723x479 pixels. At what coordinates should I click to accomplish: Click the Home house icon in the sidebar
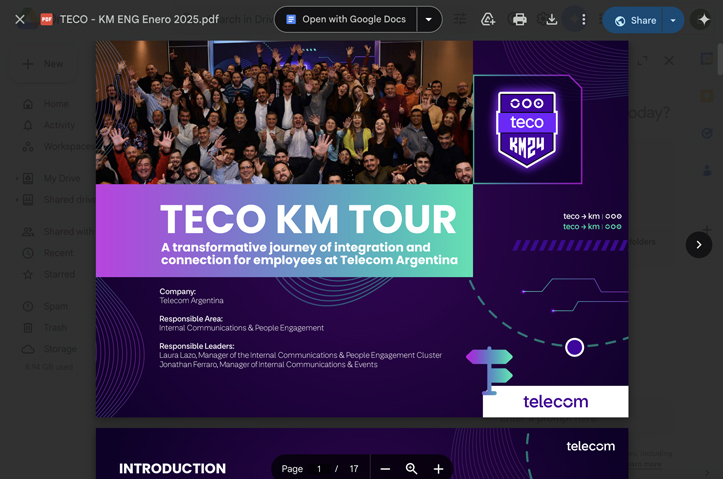point(28,104)
